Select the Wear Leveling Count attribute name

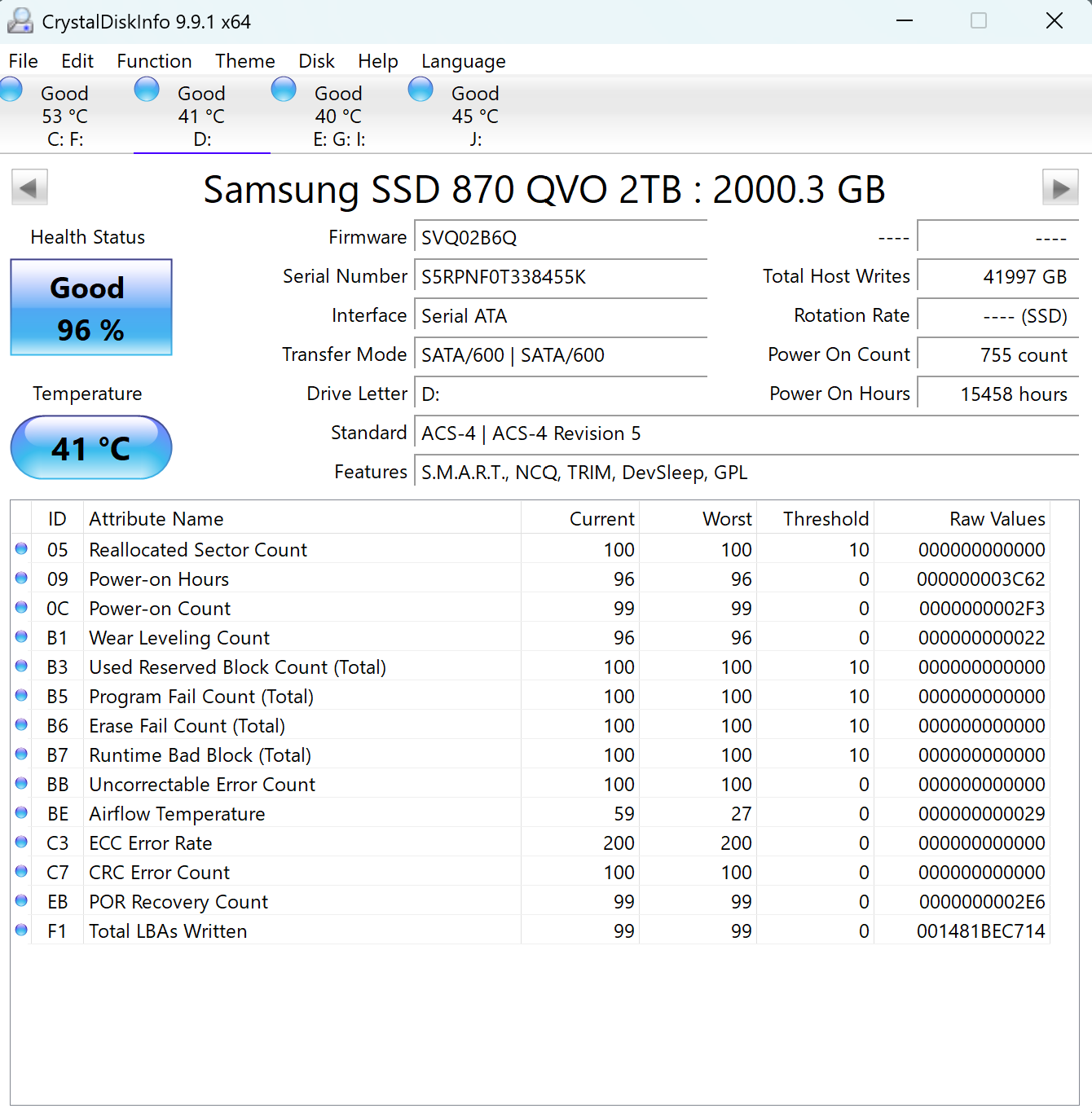tap(179, 638)
